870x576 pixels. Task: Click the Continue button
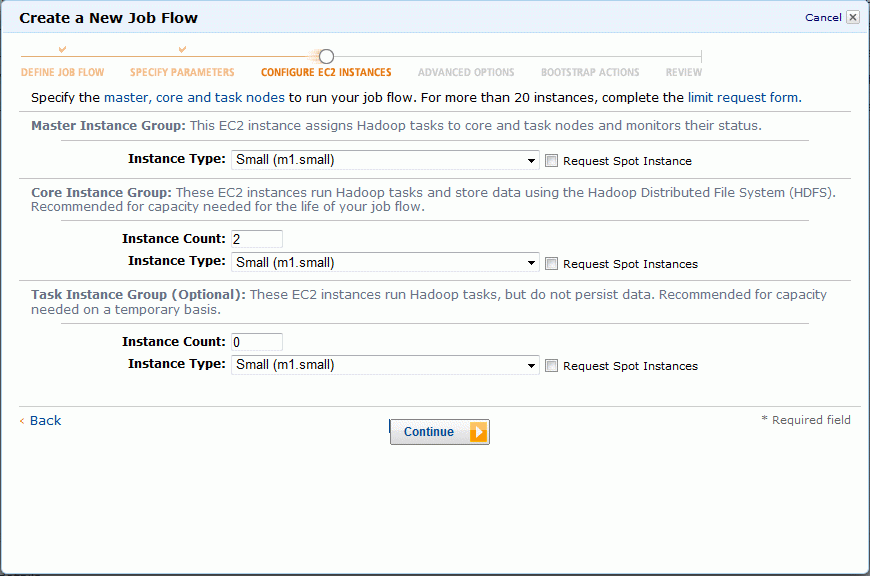[439, 432]
